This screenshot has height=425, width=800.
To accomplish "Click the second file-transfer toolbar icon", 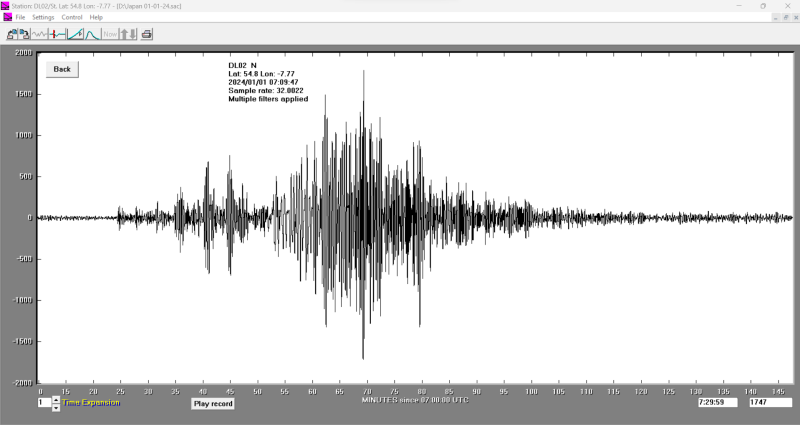I will tap(24, 34).
